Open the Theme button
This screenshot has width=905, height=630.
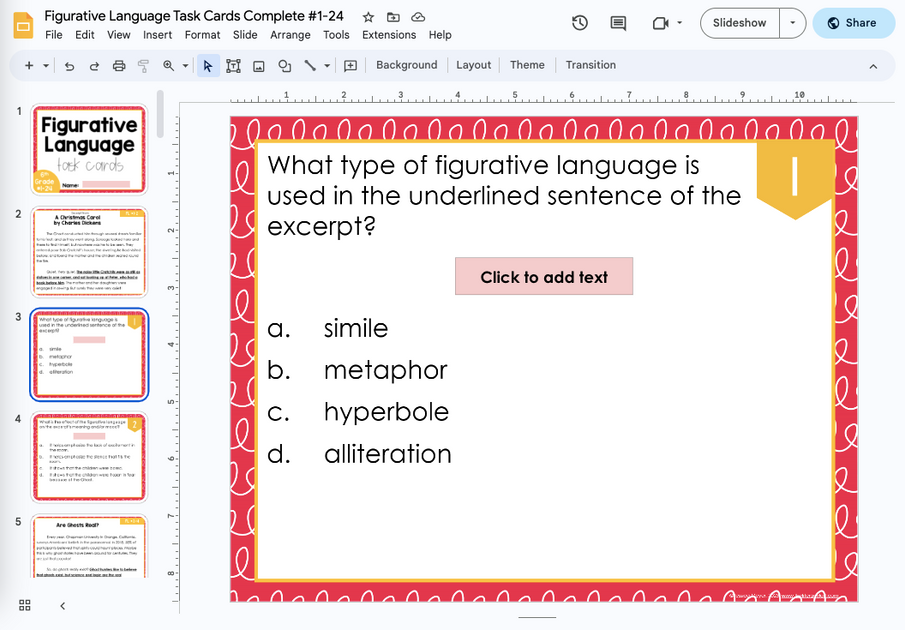point(527,65)
